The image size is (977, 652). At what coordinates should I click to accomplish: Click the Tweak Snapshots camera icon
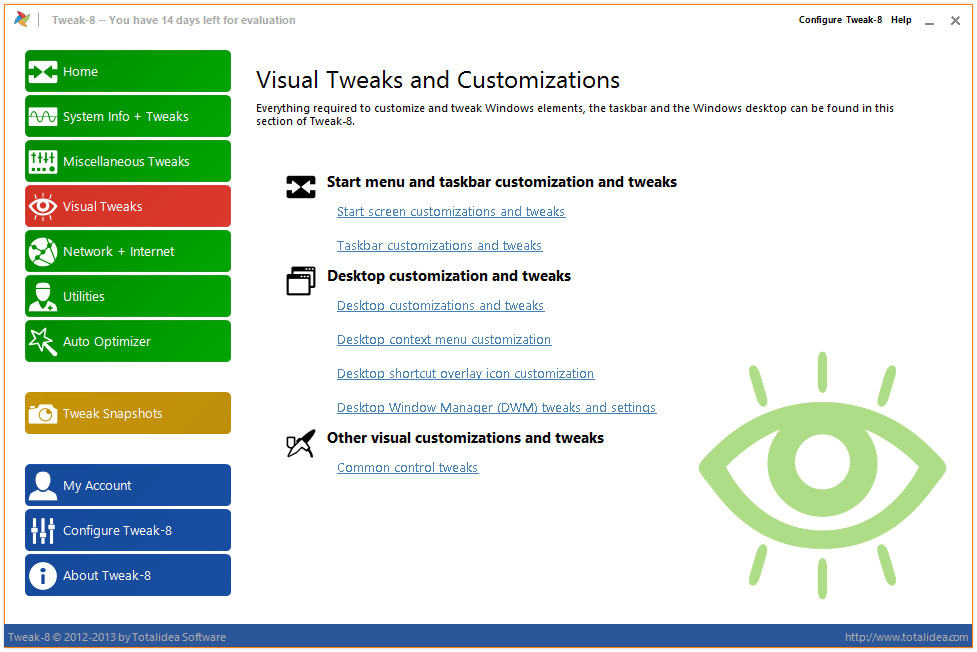pyautogui.click(x=42, y=413)
